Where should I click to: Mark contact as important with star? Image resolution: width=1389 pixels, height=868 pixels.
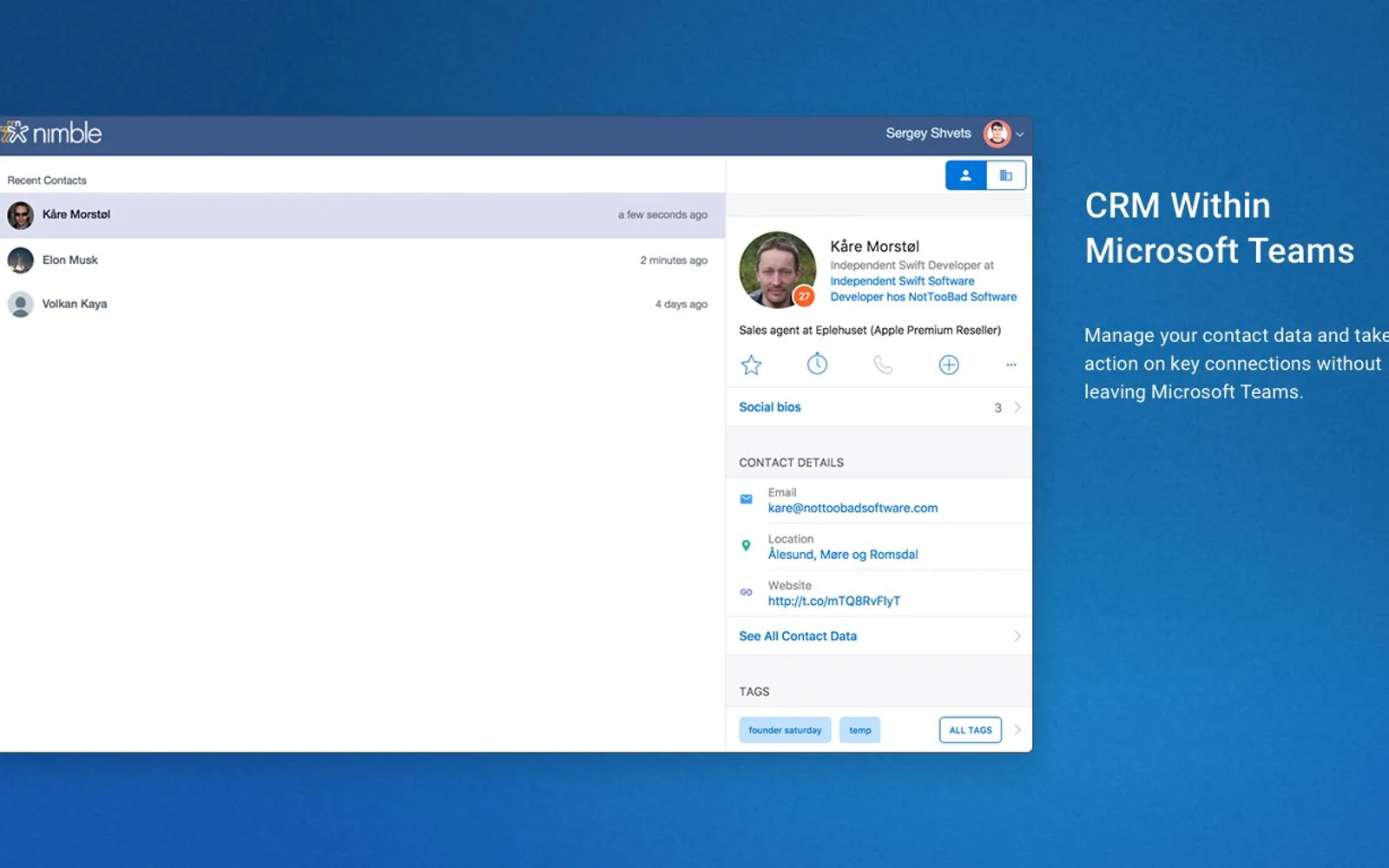pos(751,365)
